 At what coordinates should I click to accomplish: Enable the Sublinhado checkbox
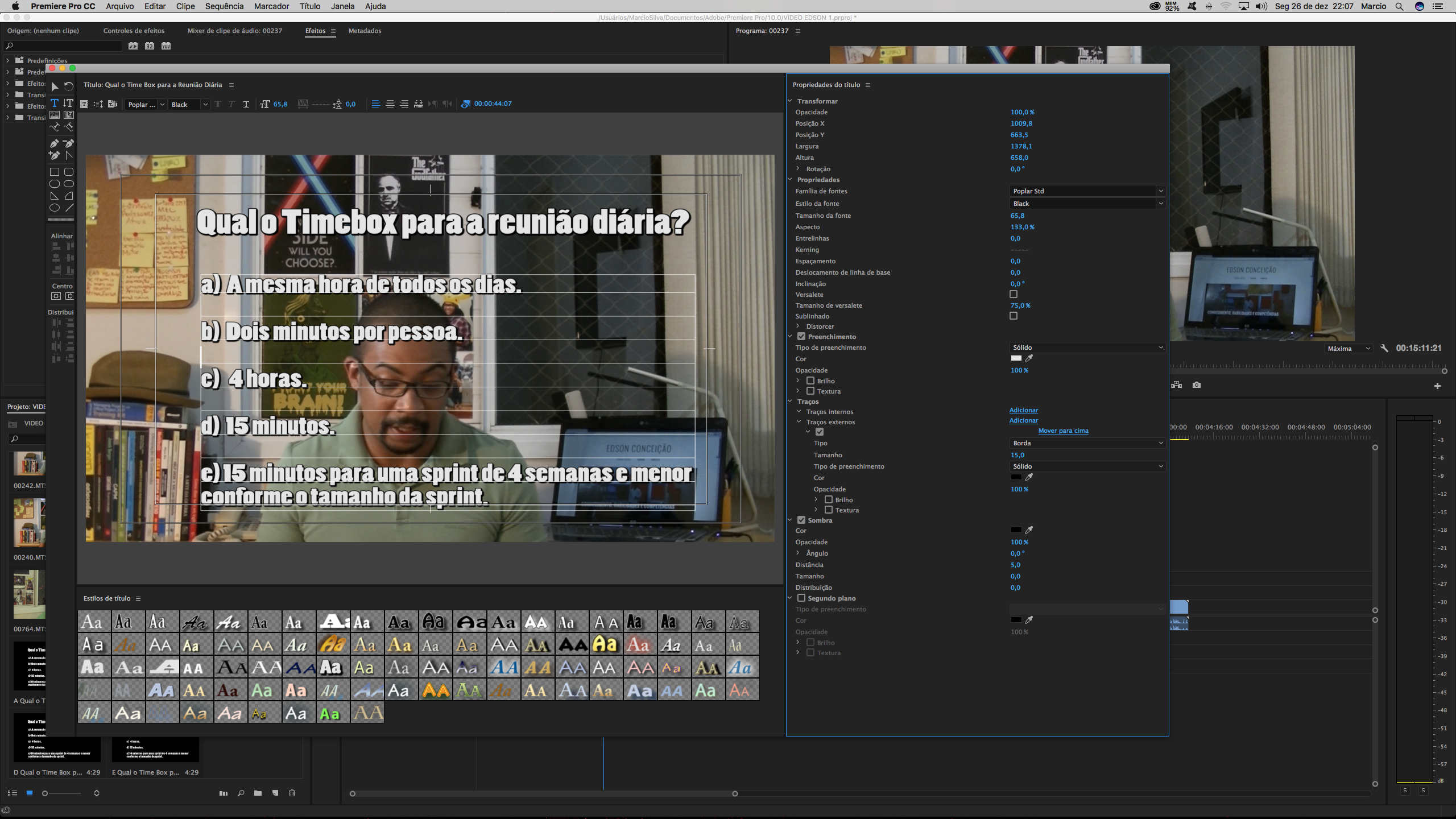tap(1014, 316)
